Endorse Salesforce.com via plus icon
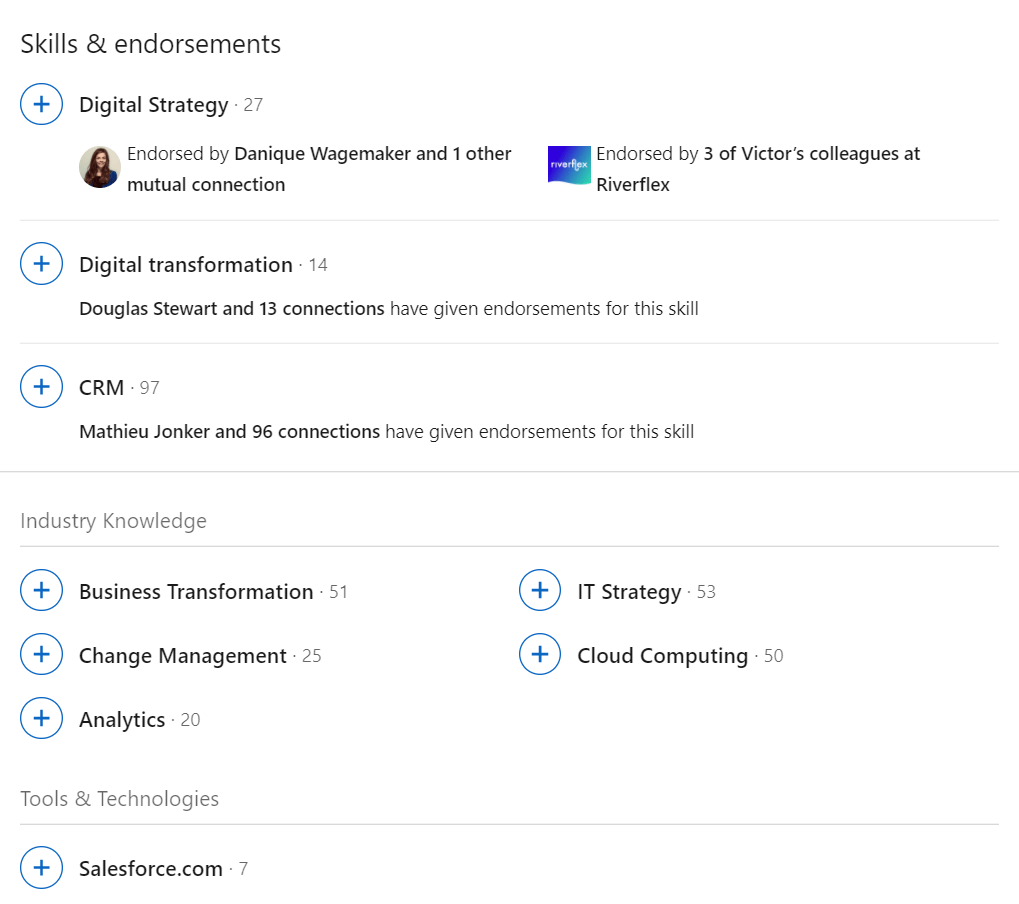The width and height of the screenshot is (1019, 904). coord(41,868)
